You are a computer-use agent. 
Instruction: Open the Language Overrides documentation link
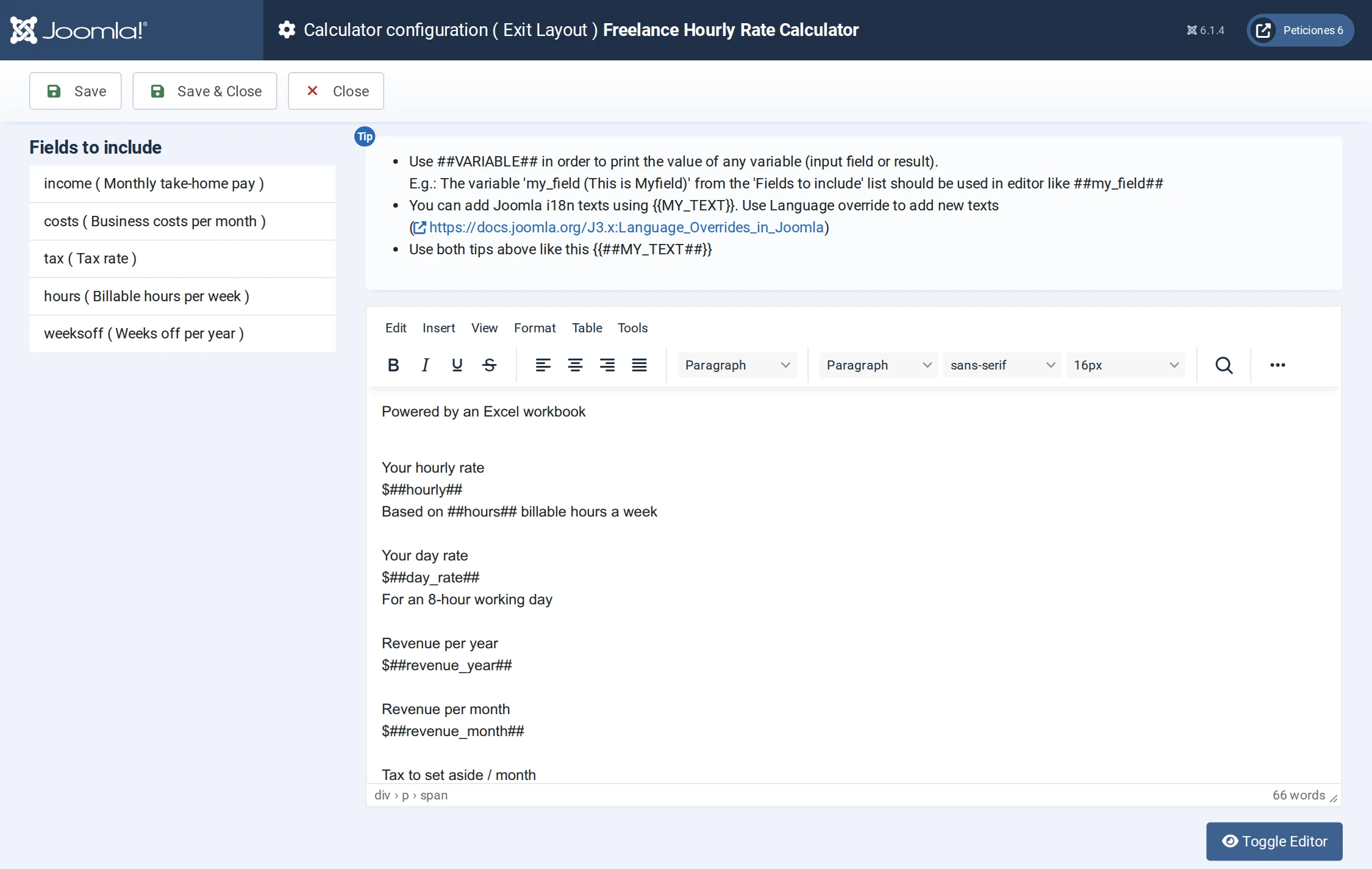tap(626, 227)
